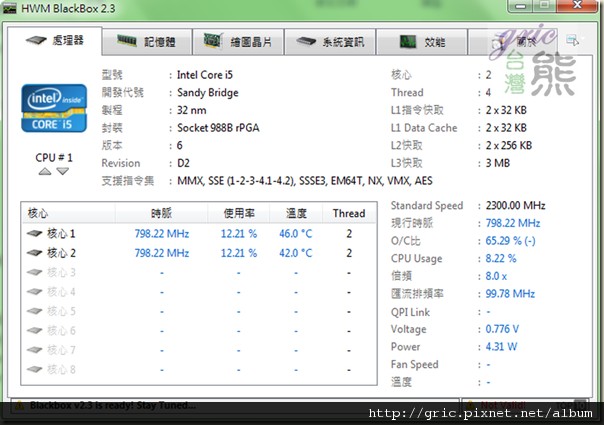Click the 使用率 column header
The image size is (604, 425).
[x=239, y=213]
